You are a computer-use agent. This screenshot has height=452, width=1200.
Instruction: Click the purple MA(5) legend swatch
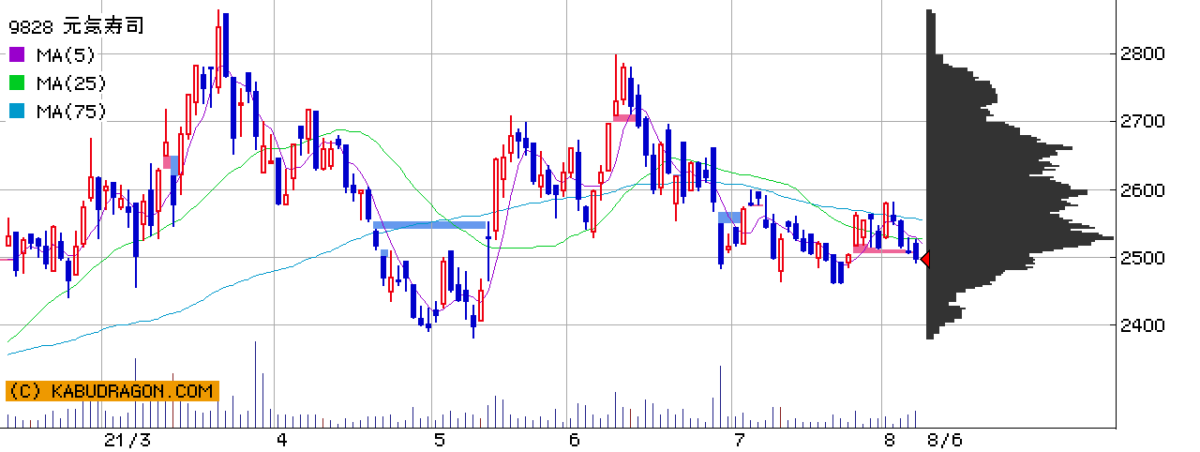pyautogui.click(x=15, y=54)
